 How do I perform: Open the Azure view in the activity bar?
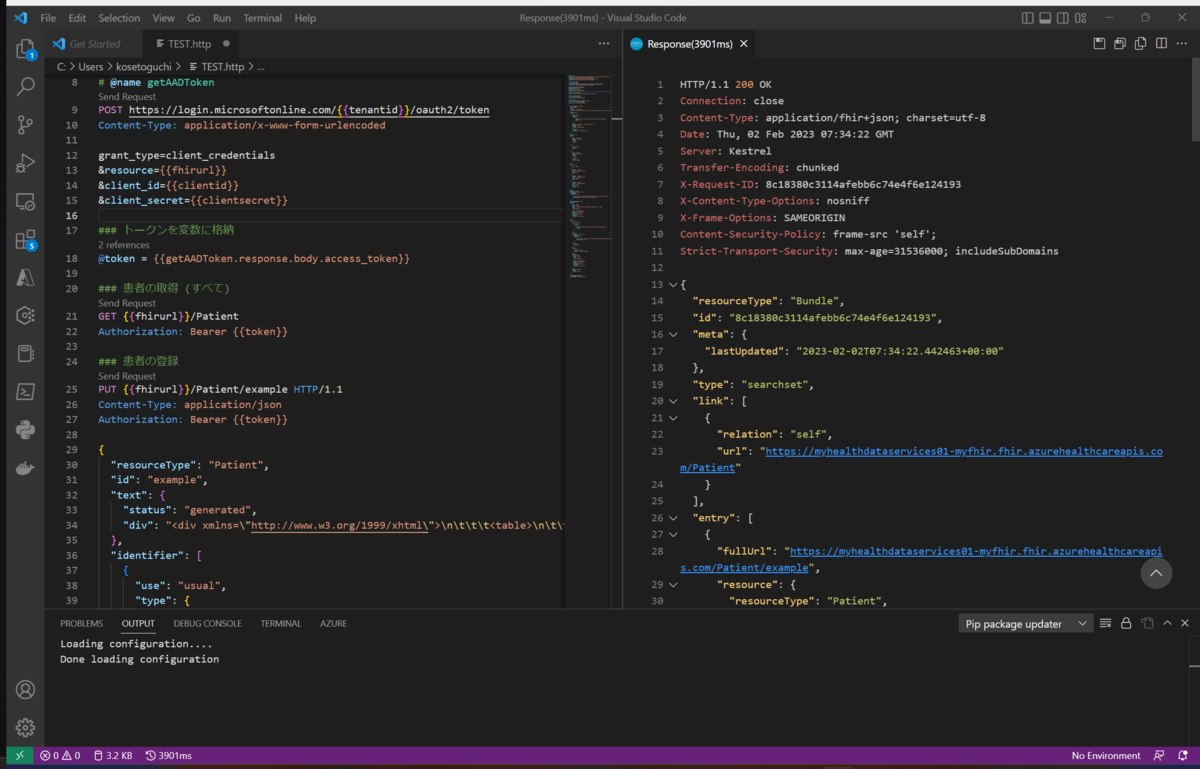coord(25,278)
